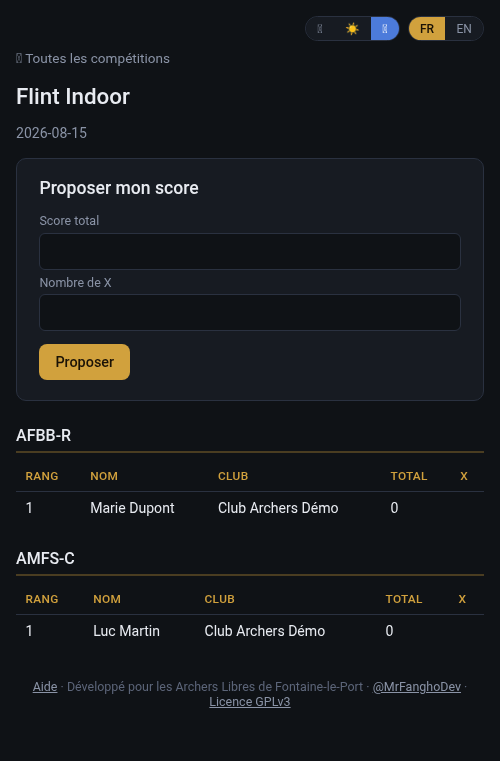Select the FR language option

(x=427, y=29)
